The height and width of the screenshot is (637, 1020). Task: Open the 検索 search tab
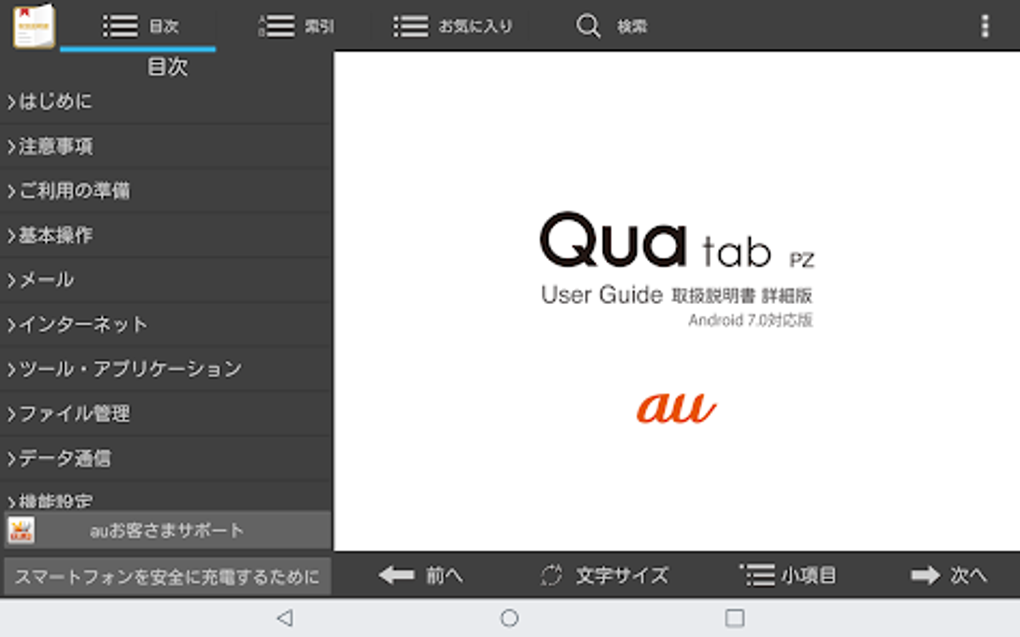point(611,26)
